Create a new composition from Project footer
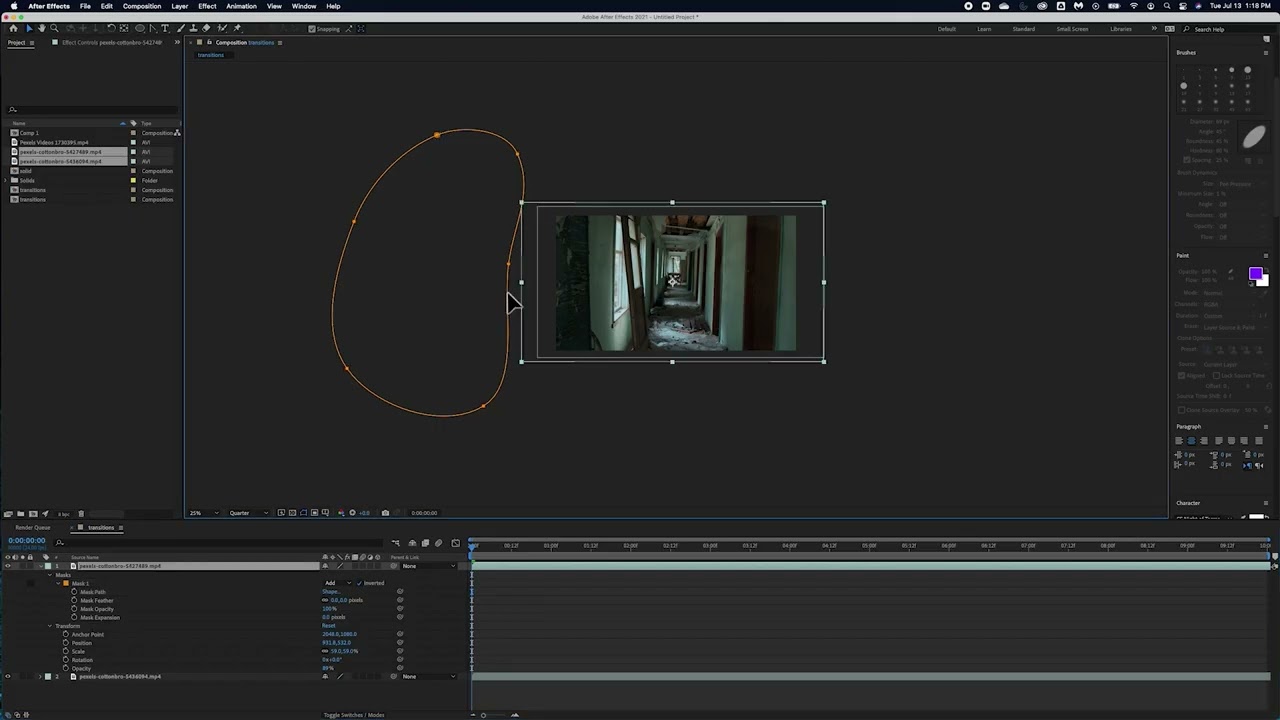 pyautogui.click(x=33, y=514)
